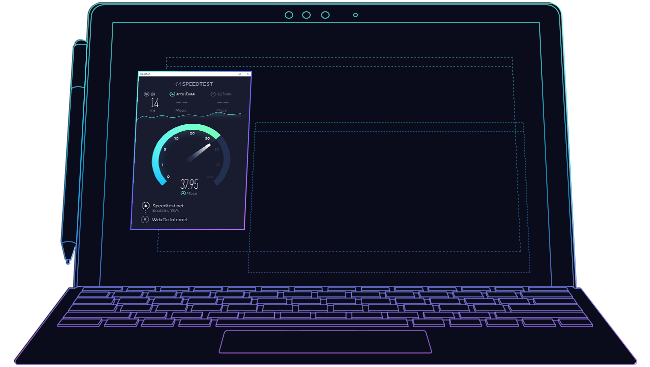Click the teal throughput graph line
The image size is (650, 367).
pyautogui.click(x=189, y=116)
